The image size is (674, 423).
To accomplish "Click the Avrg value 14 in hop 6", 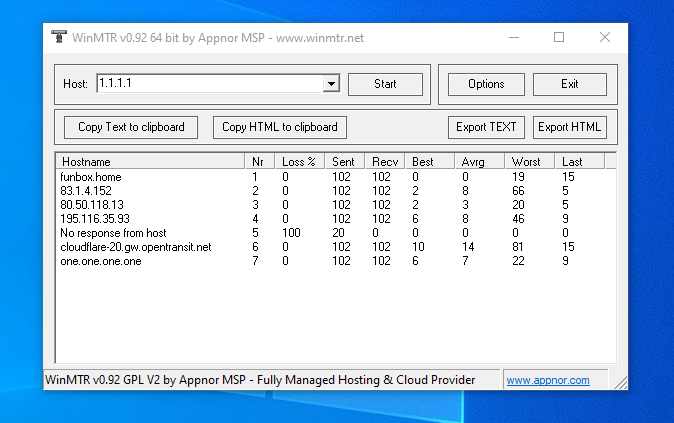I will point(468,247).
